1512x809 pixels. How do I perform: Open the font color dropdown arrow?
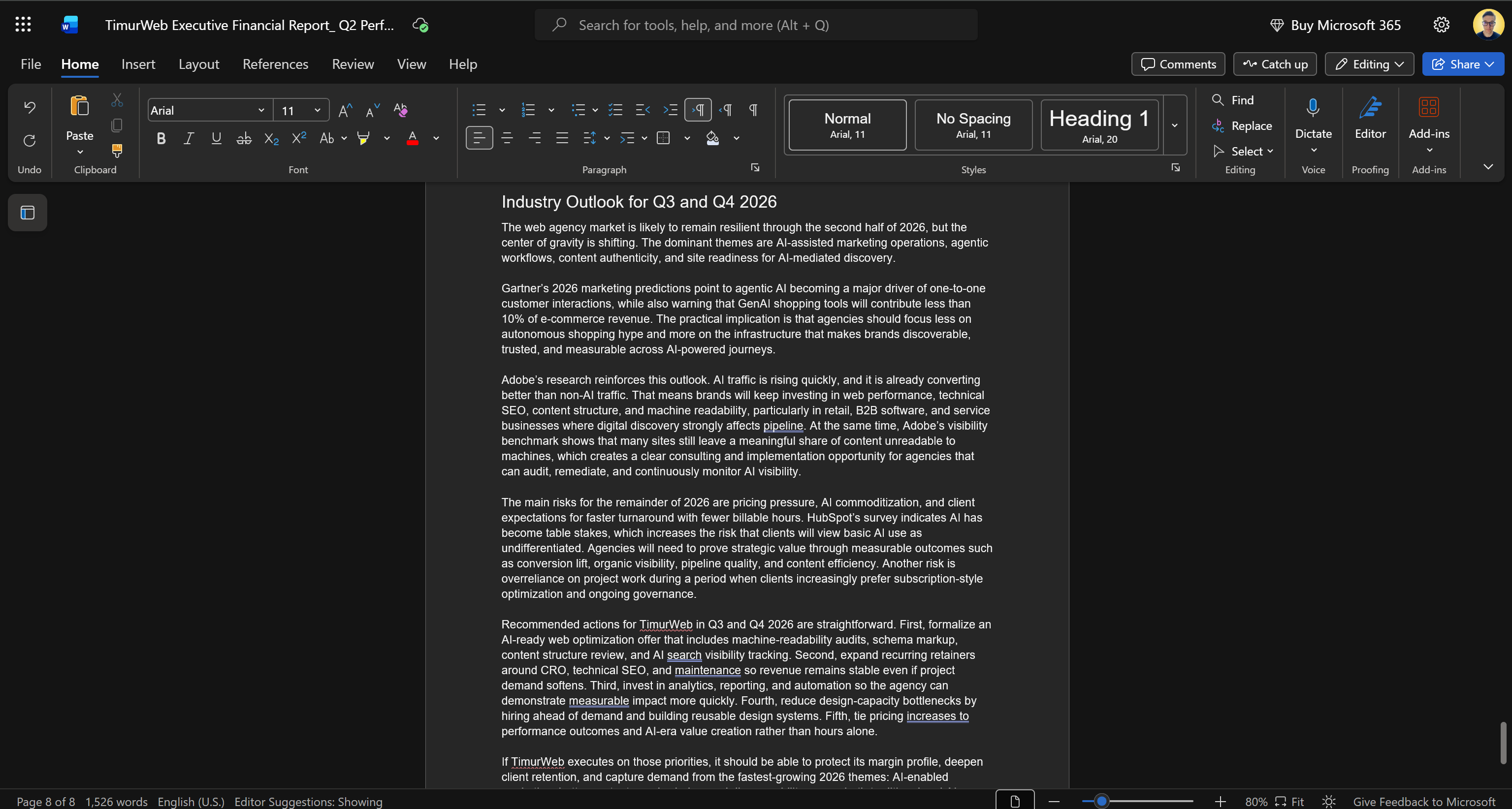436,138
